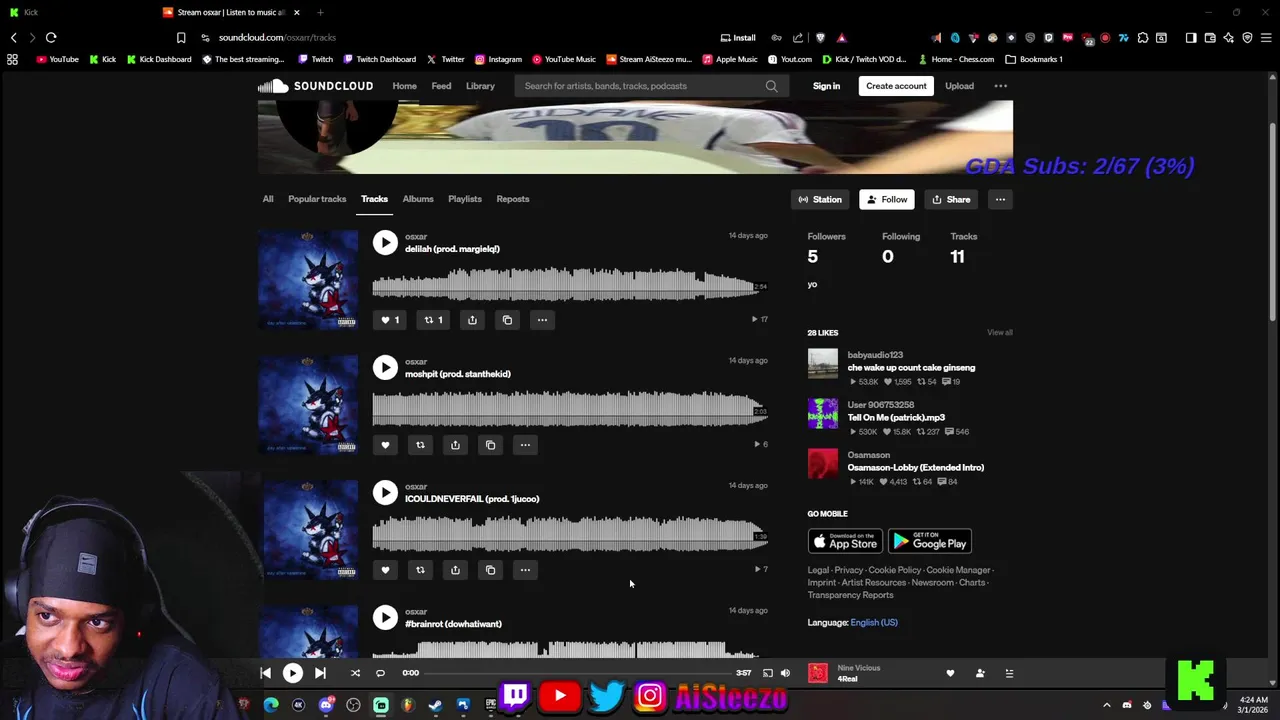Click the Create account button

point(896,86)
